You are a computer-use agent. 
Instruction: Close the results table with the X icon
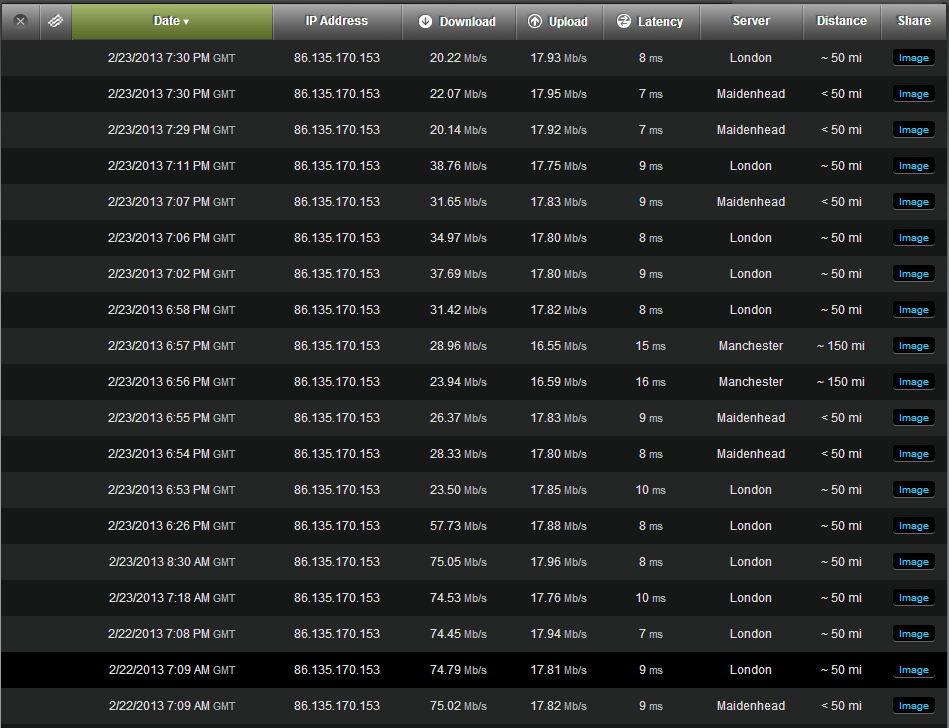(x=21, y=22)
